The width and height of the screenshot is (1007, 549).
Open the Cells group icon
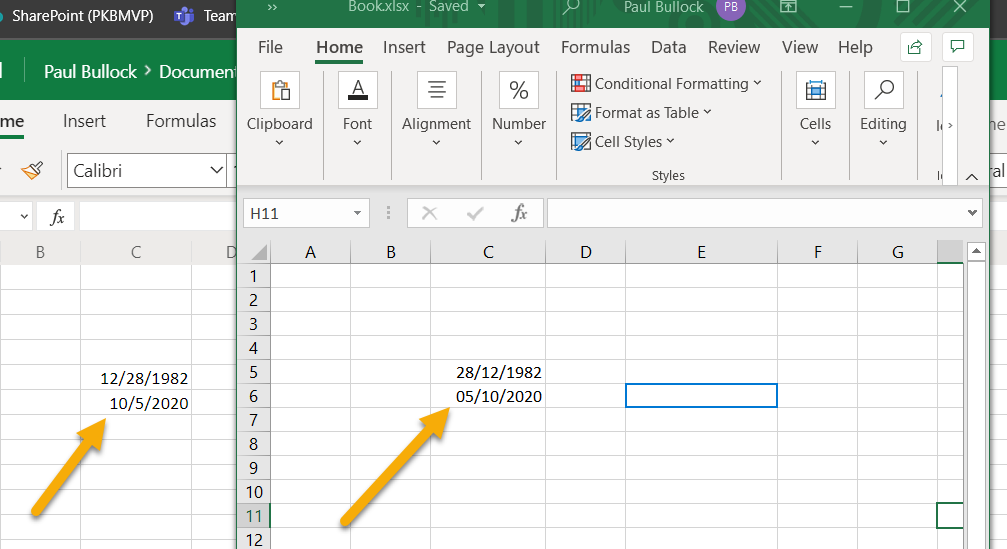click(x=815, y=91)
